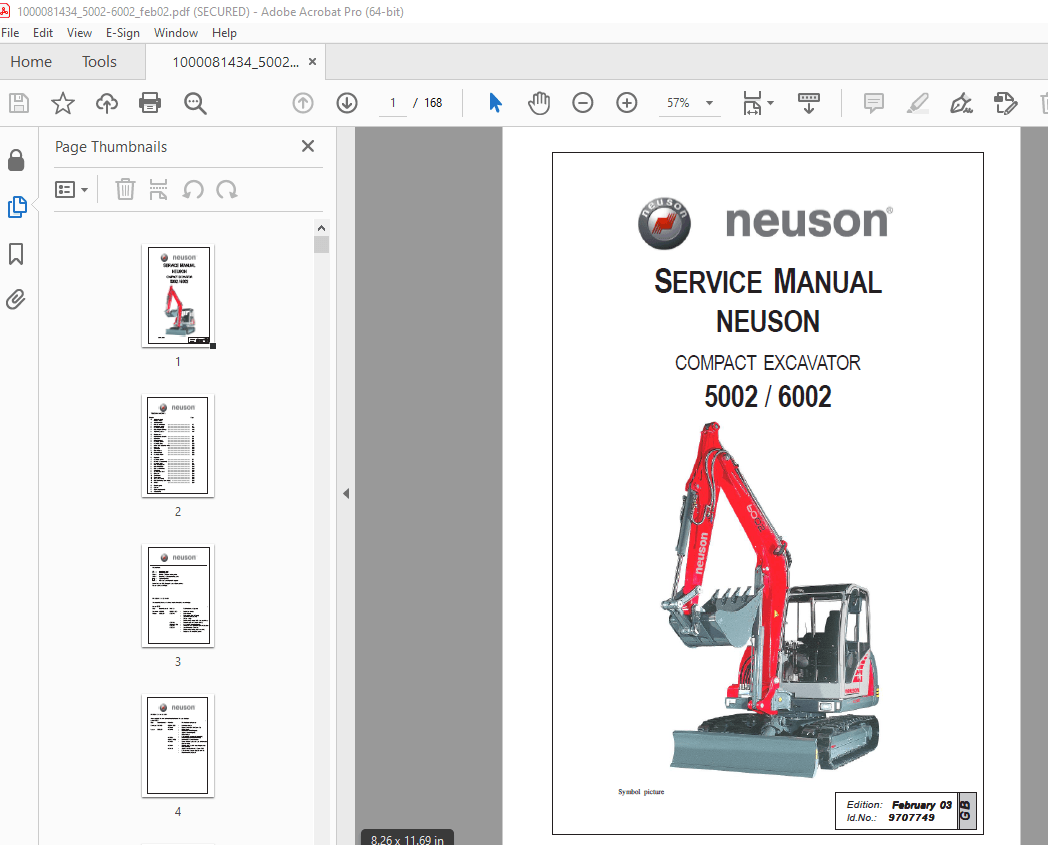Viewport: 1048px width, 845px height.
Task: Open the Fill & Sign pen tool
Action: [961, 103]
